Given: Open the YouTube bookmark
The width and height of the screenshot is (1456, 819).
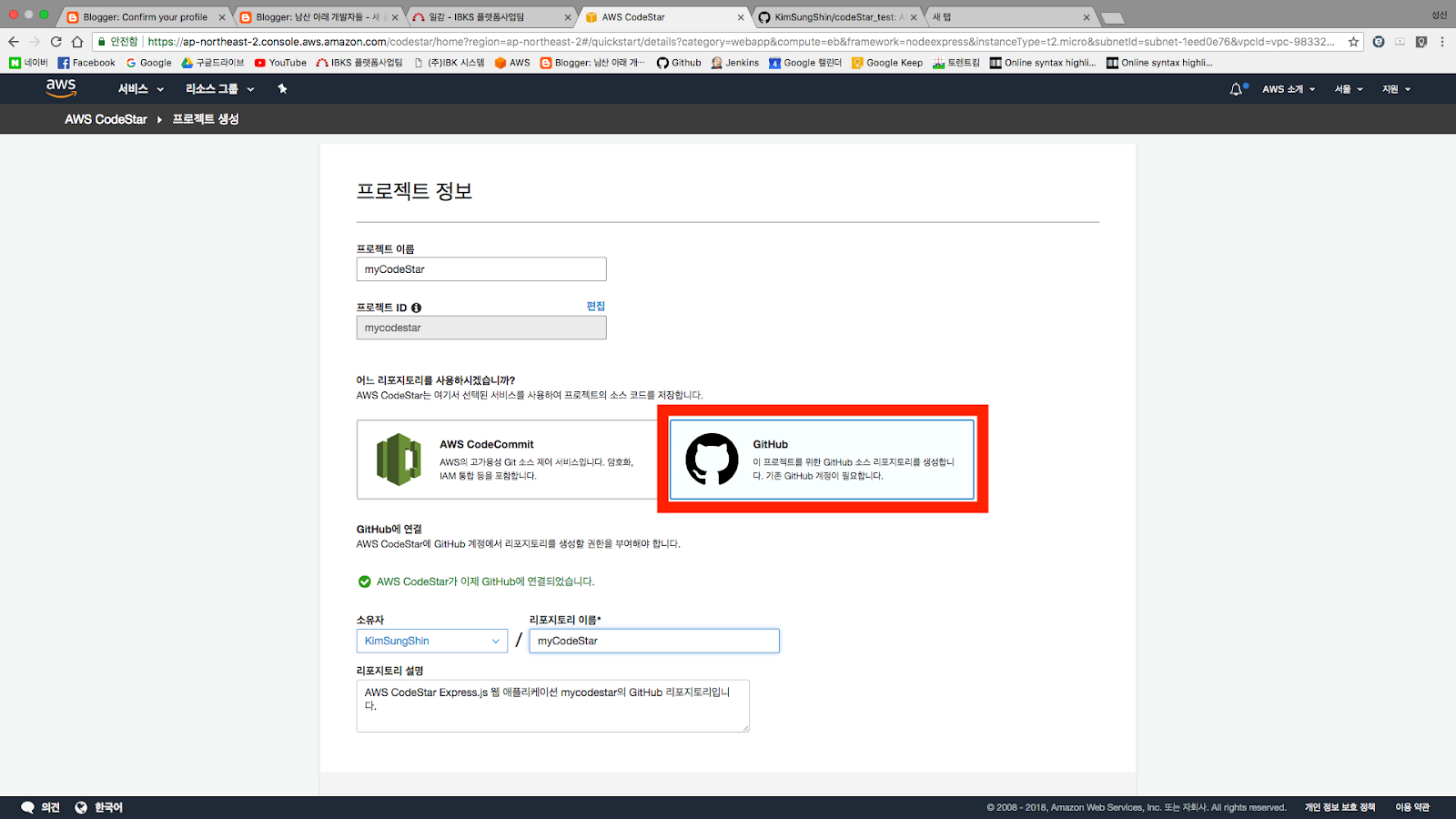Looking at the screenshot, I should click(x=280, y=63).
